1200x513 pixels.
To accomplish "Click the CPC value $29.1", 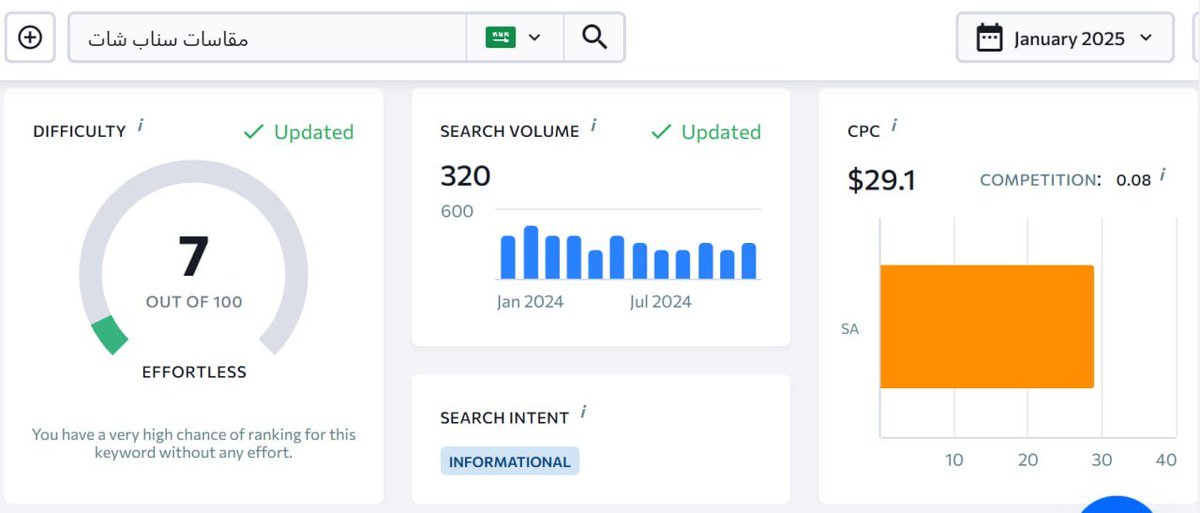I will click(x=881, y=180).
